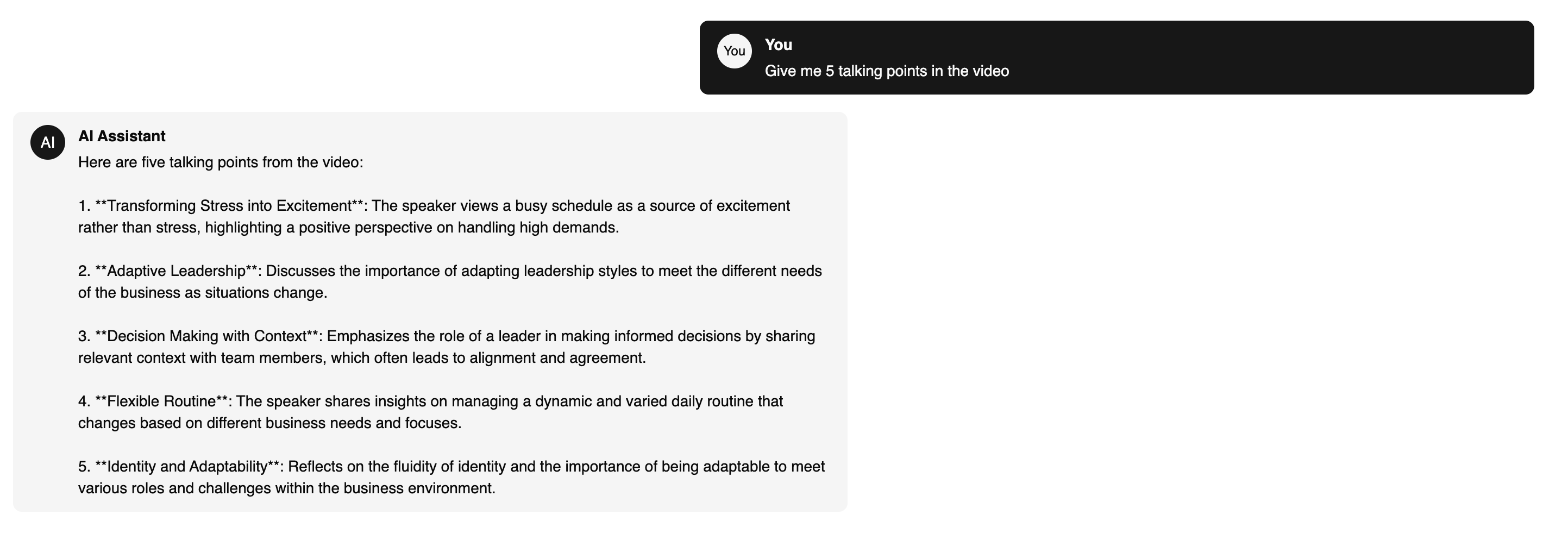
Task: Click the message 'Give me 5 talking points'
Action: (x=886, y=71)
